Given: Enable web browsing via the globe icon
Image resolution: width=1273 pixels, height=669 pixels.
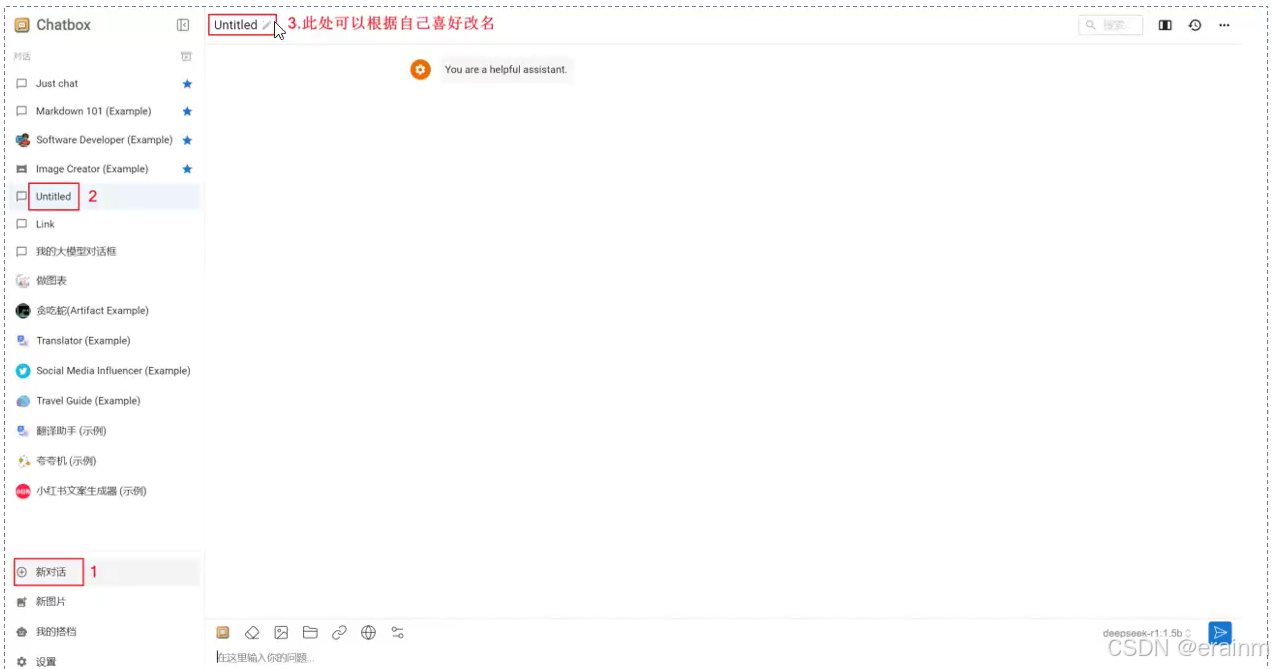Looking at the screenshot, I should [x=368, y=632].
